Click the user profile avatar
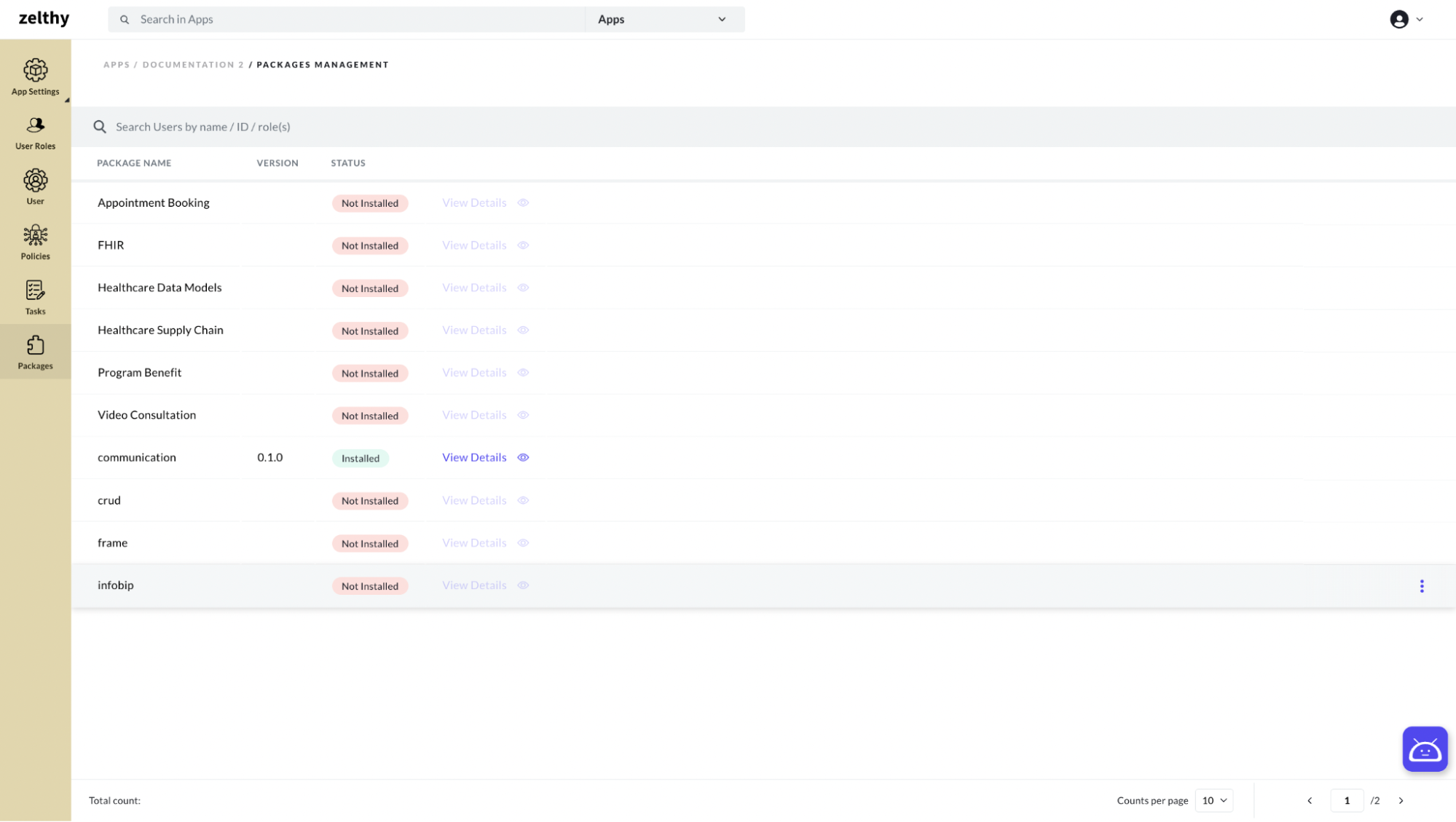Viewport: 1456px width, 822px height. point(1399,20)
